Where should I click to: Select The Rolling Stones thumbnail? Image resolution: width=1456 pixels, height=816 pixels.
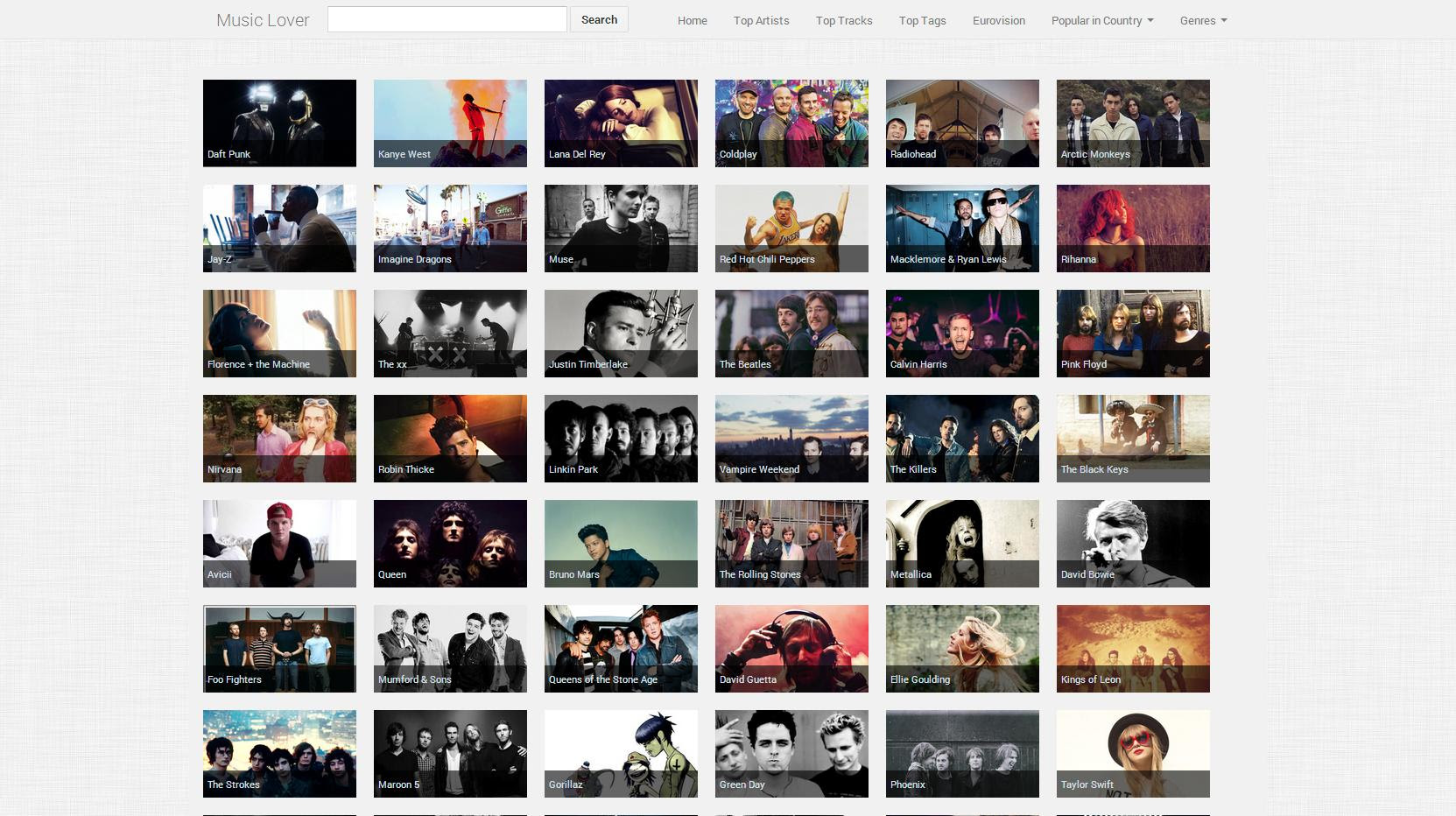click(x=791, y=544)
